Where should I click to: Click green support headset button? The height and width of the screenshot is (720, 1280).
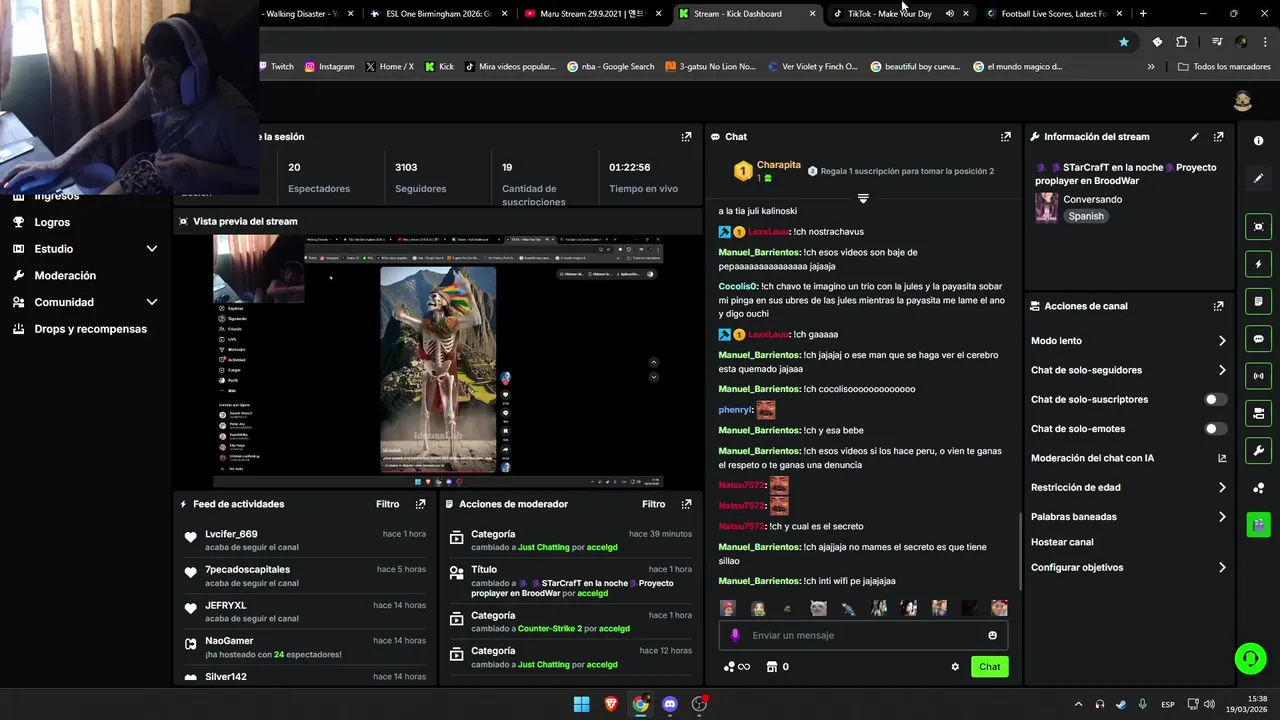pos(1250,658)
